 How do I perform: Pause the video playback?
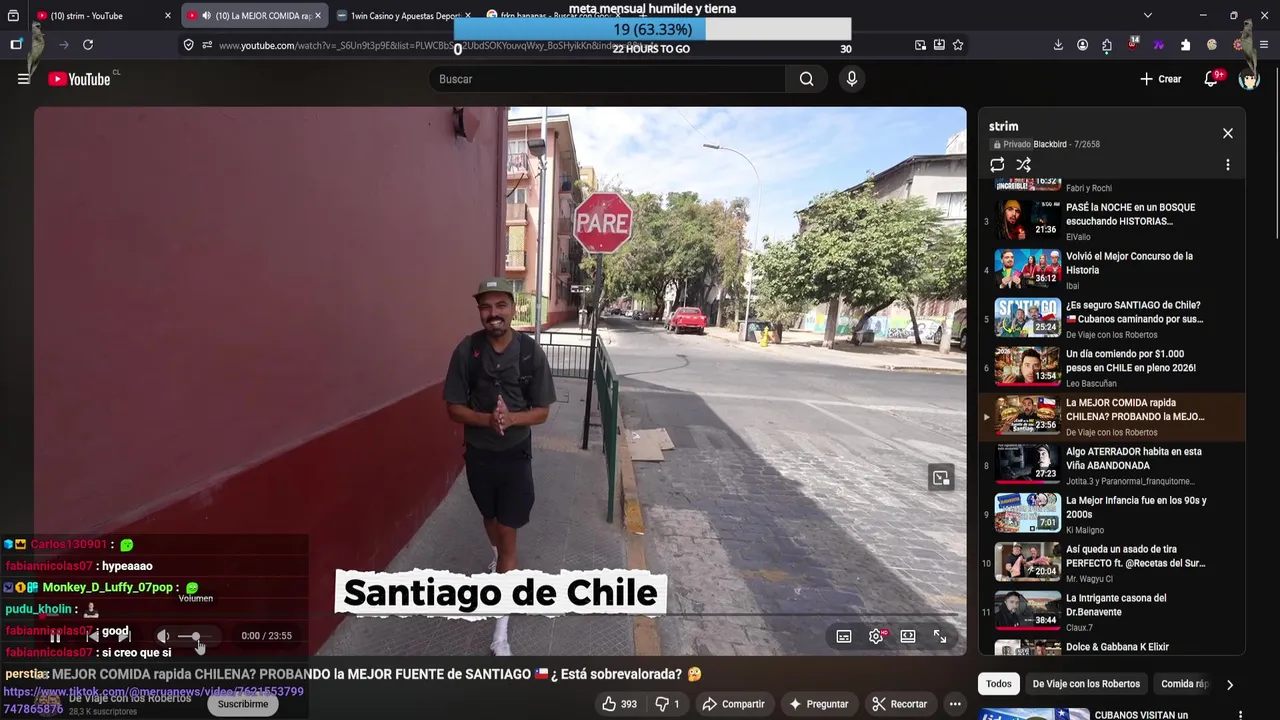click(55, 636)
